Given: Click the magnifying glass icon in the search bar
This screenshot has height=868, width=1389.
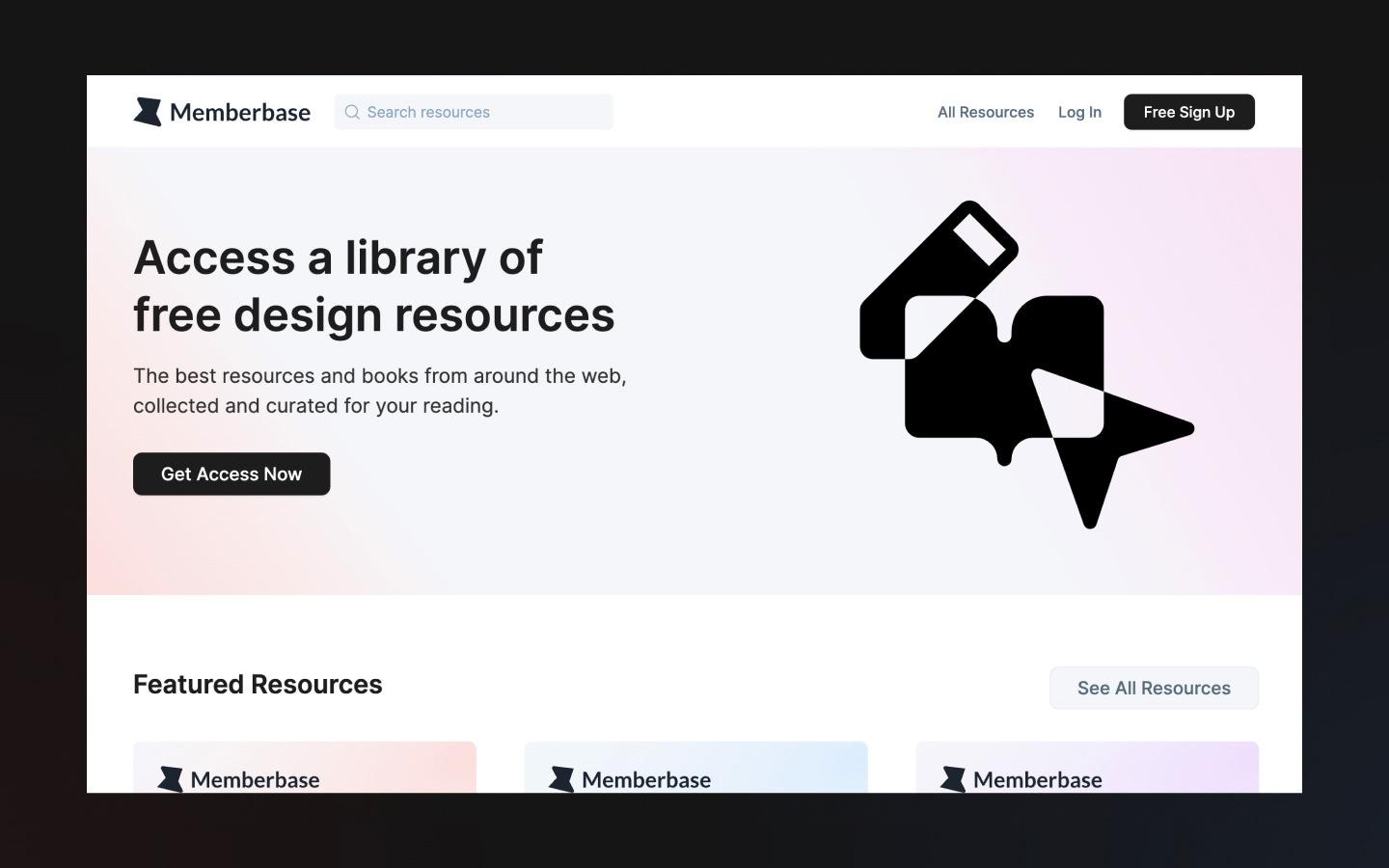Looking at the screenshot, I should (353, 112).
